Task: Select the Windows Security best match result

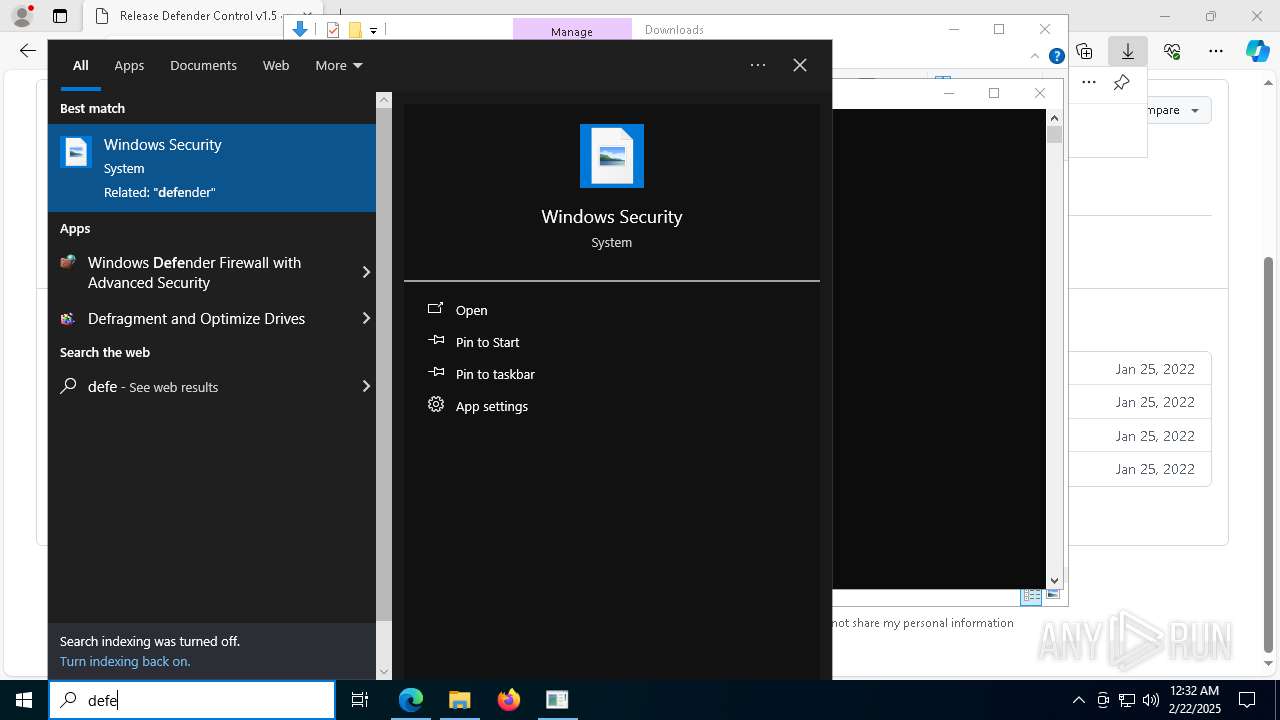Action: (x=212, y=168)
